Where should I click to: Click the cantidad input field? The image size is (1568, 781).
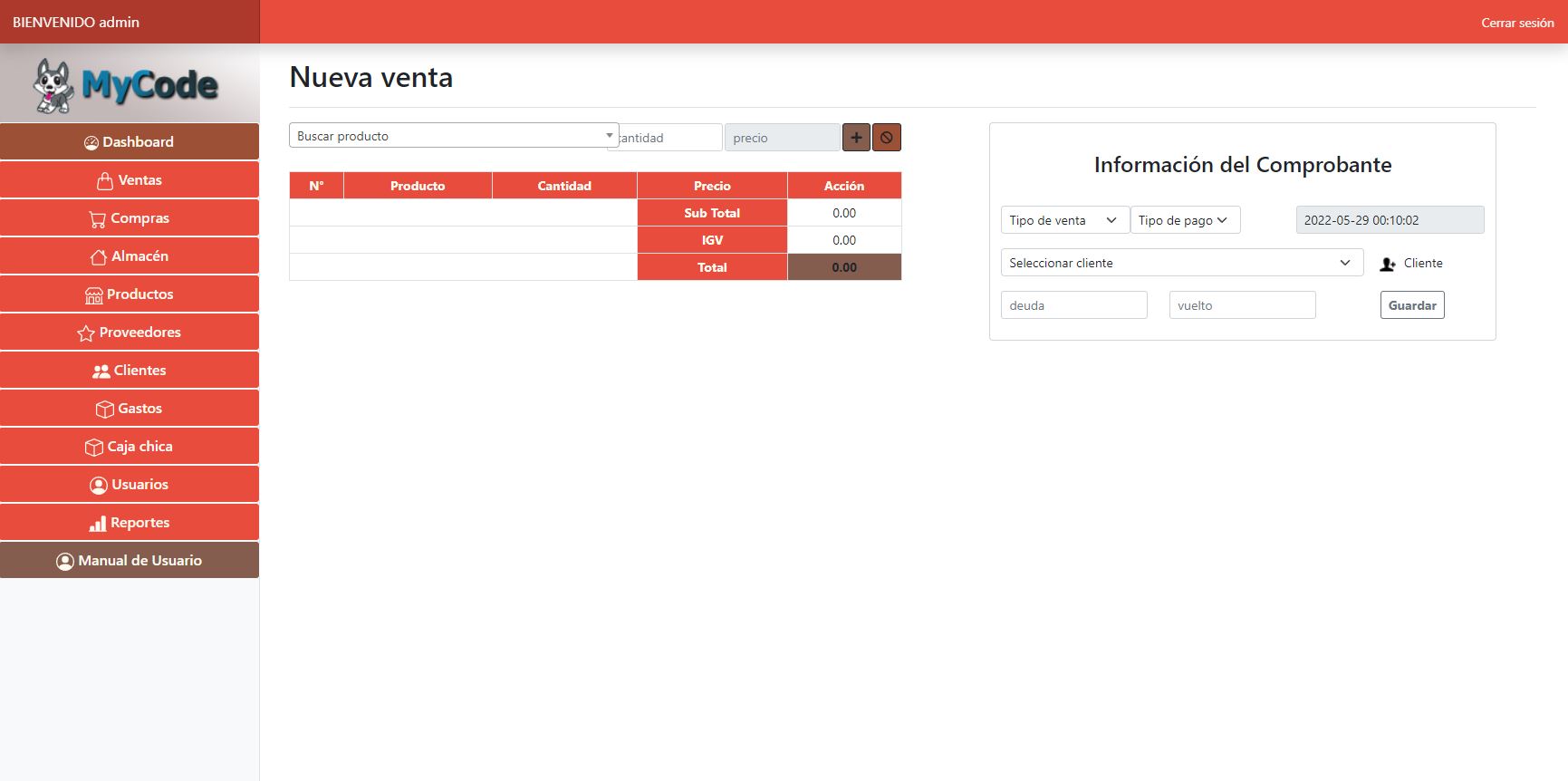pyautogui.click(x=670, y=138)
